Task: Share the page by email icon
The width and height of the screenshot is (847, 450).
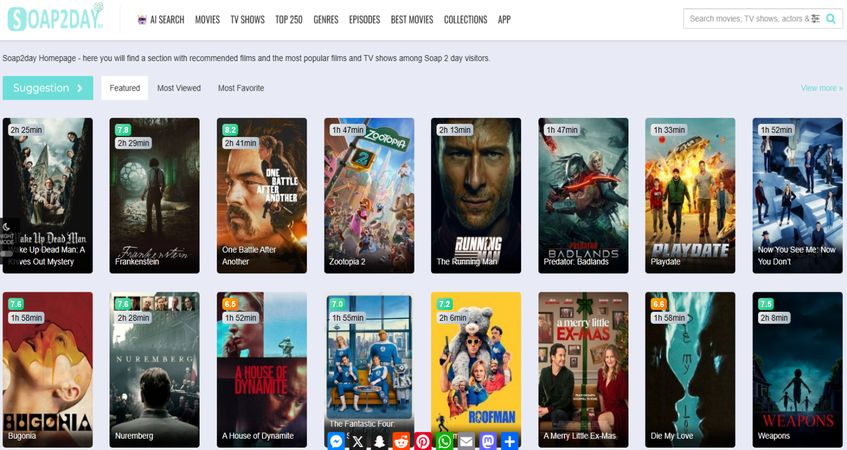Action: (x=466, y=441)
